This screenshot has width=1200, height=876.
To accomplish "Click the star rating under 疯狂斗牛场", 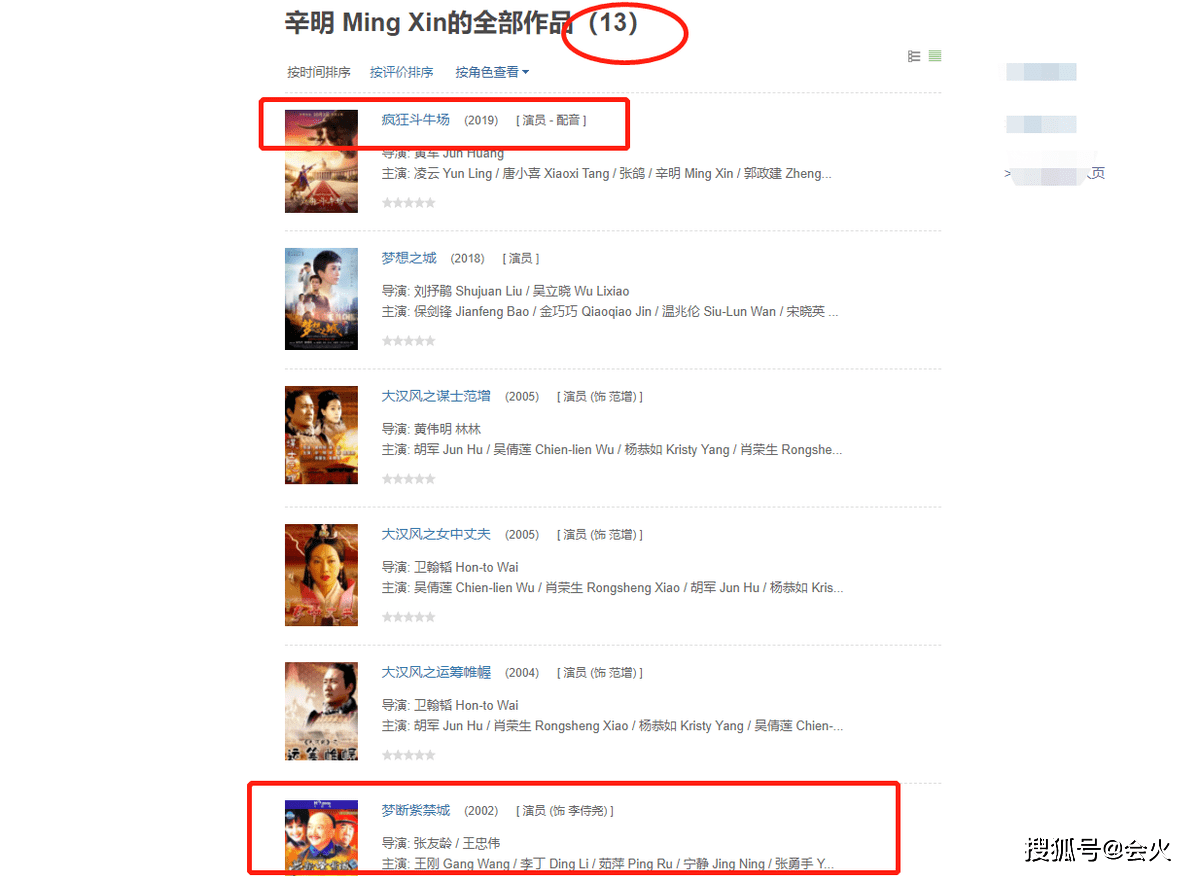I will (x=409, y=203).
